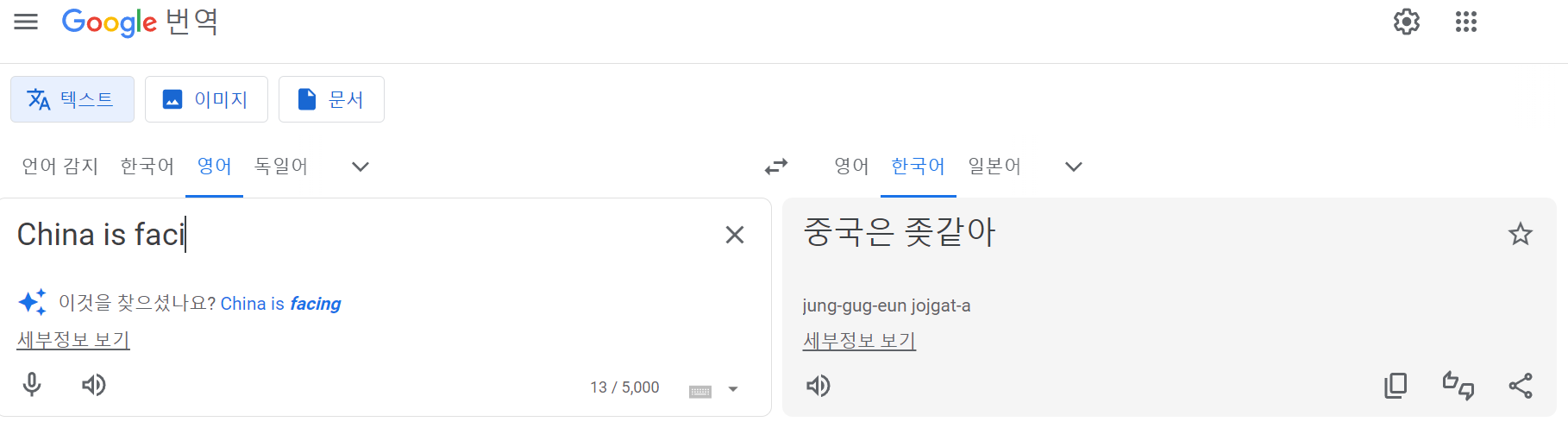This screenshot has height=428, width=1568.
Task: Open the Google apps grid
Action: tap(1465, 22)
